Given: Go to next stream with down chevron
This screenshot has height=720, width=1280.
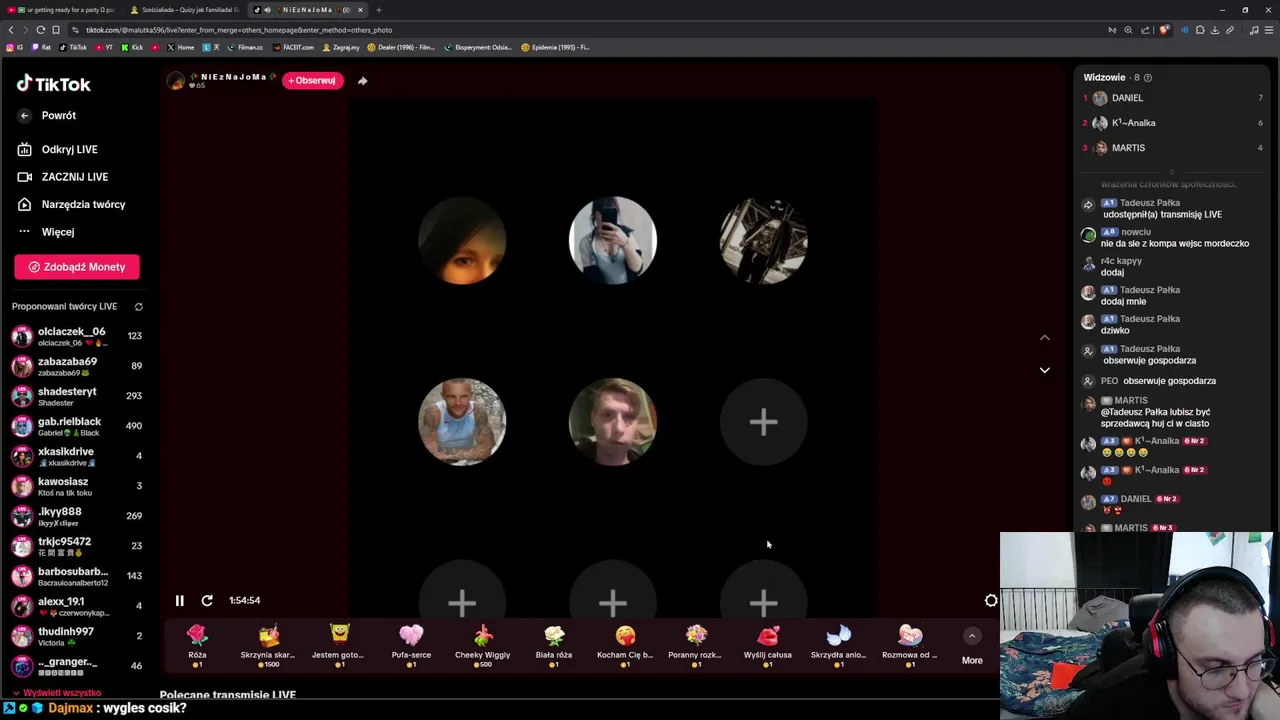Looking at the screenshot, I should pos(1044,370).
